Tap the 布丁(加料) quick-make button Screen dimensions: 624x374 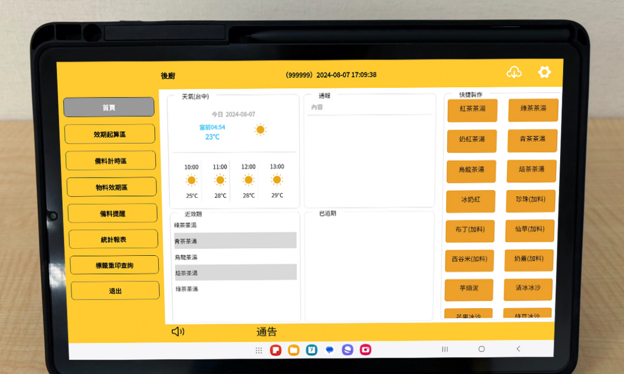[470, 231]
